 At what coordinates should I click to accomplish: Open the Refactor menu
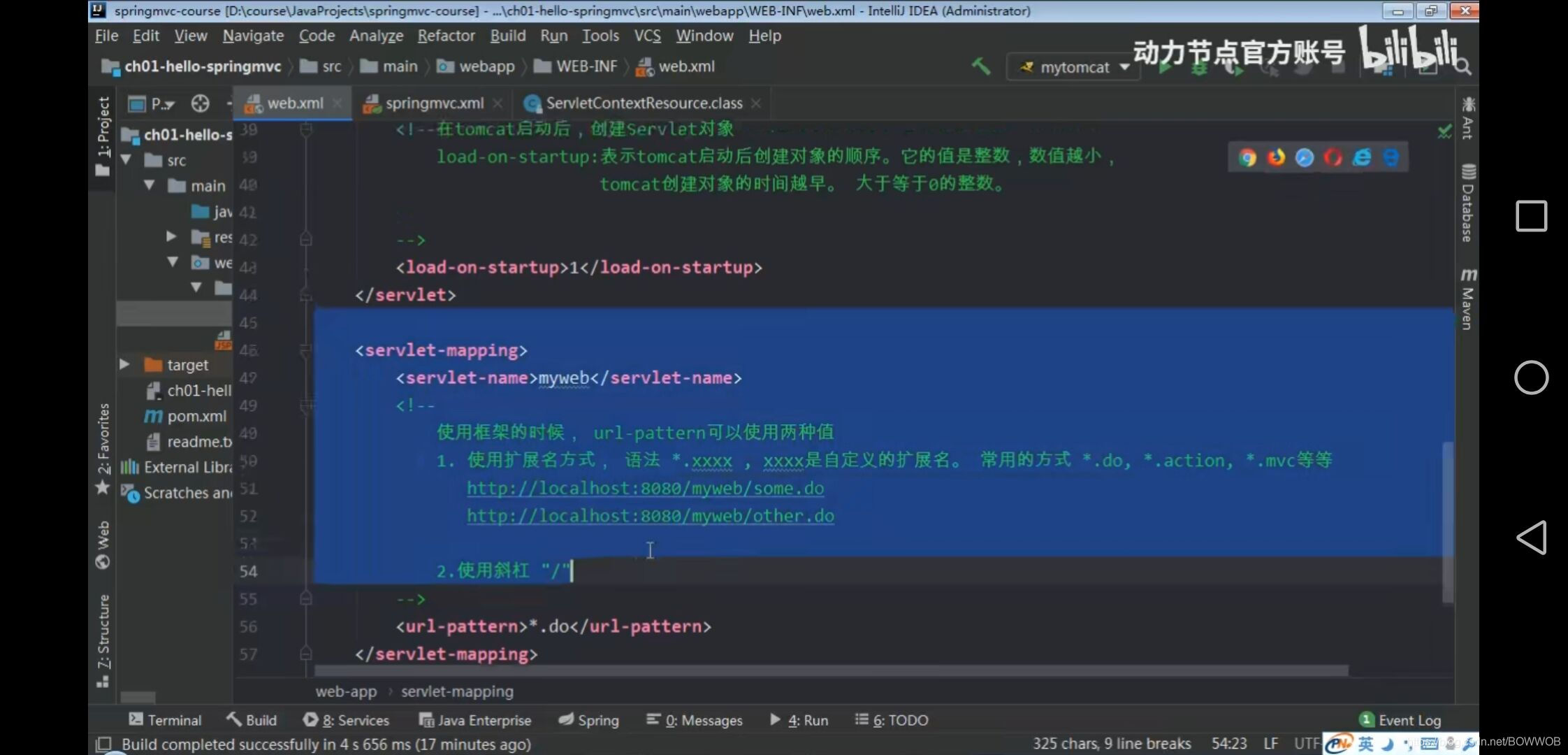(x=446, y=35)
